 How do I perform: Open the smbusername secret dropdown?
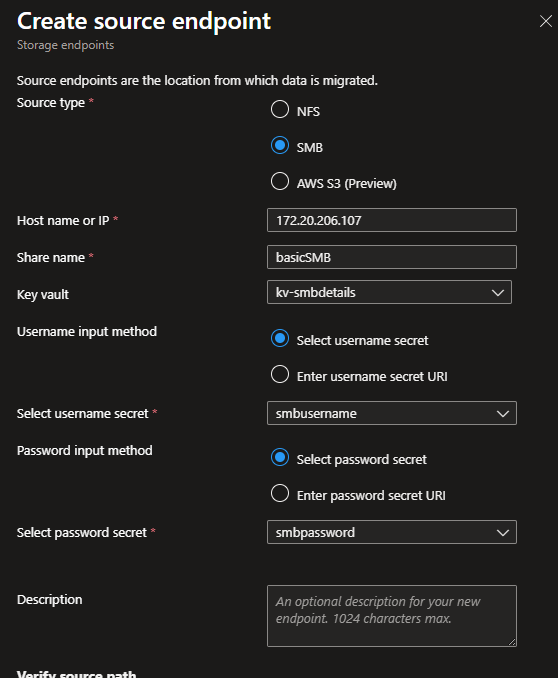tap(392, 413)
